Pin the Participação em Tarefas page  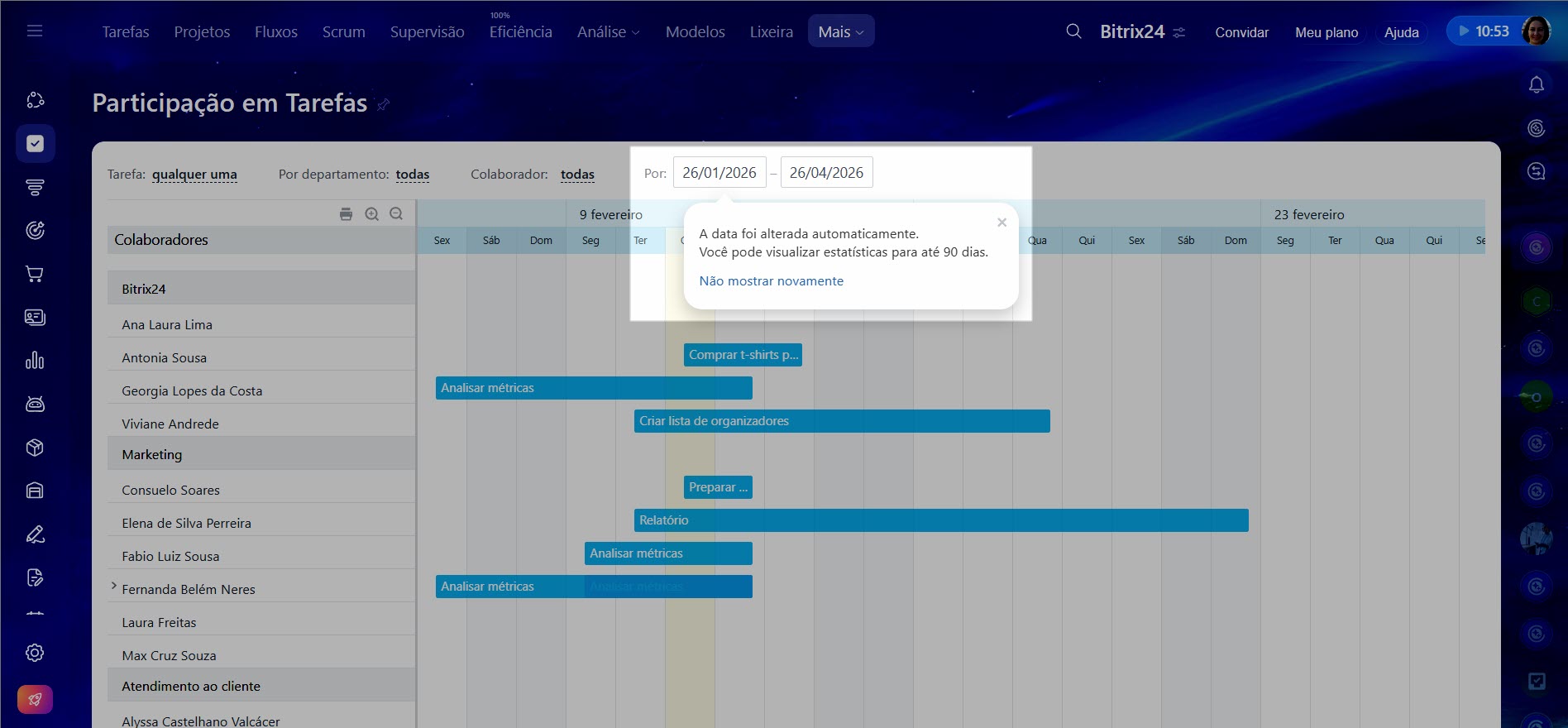click(x=383, y=104)
